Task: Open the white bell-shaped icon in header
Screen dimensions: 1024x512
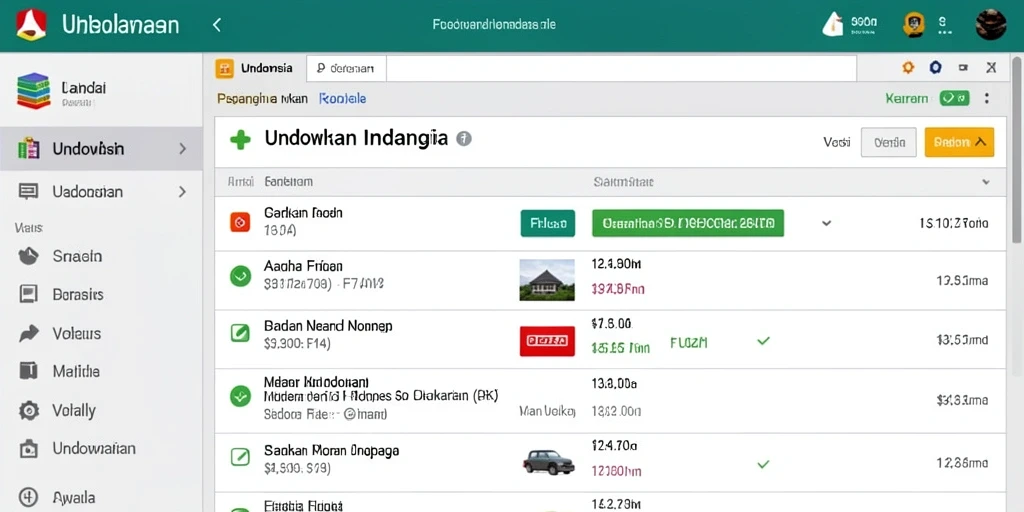Action: click(833, 25)
